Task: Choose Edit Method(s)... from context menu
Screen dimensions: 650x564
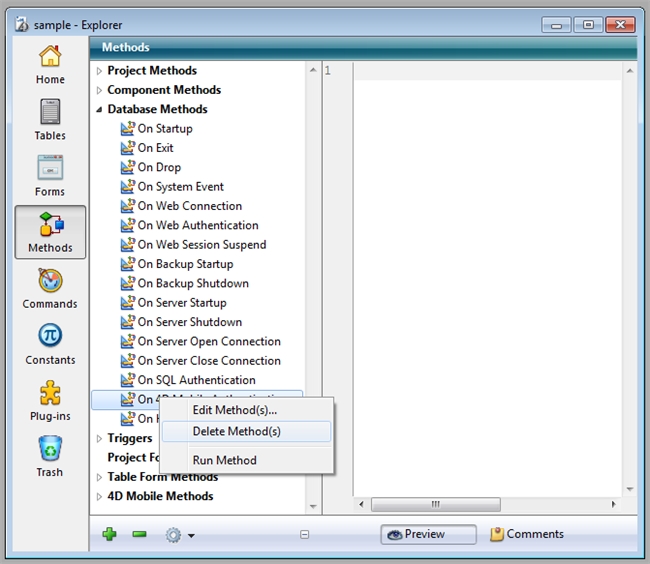Action: 235,410
